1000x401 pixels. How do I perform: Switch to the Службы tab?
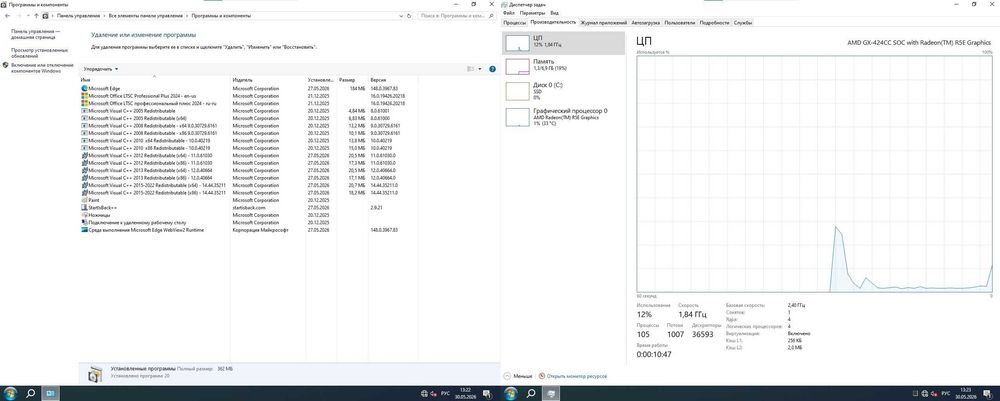click(x=743, y=22)
